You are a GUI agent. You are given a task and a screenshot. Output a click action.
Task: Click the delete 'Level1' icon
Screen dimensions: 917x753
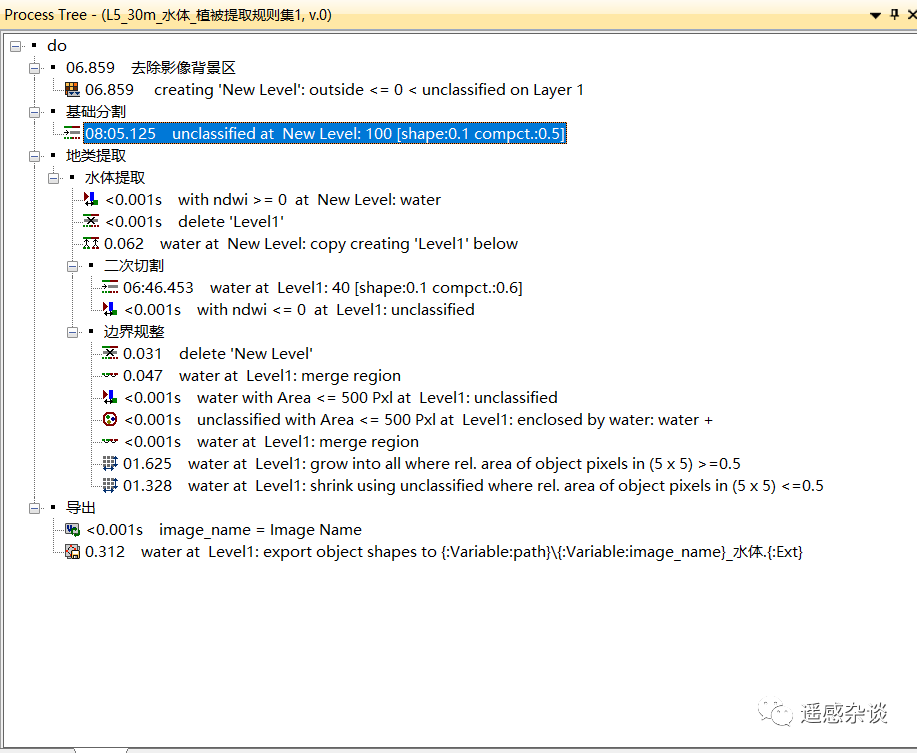coord(91,222)
